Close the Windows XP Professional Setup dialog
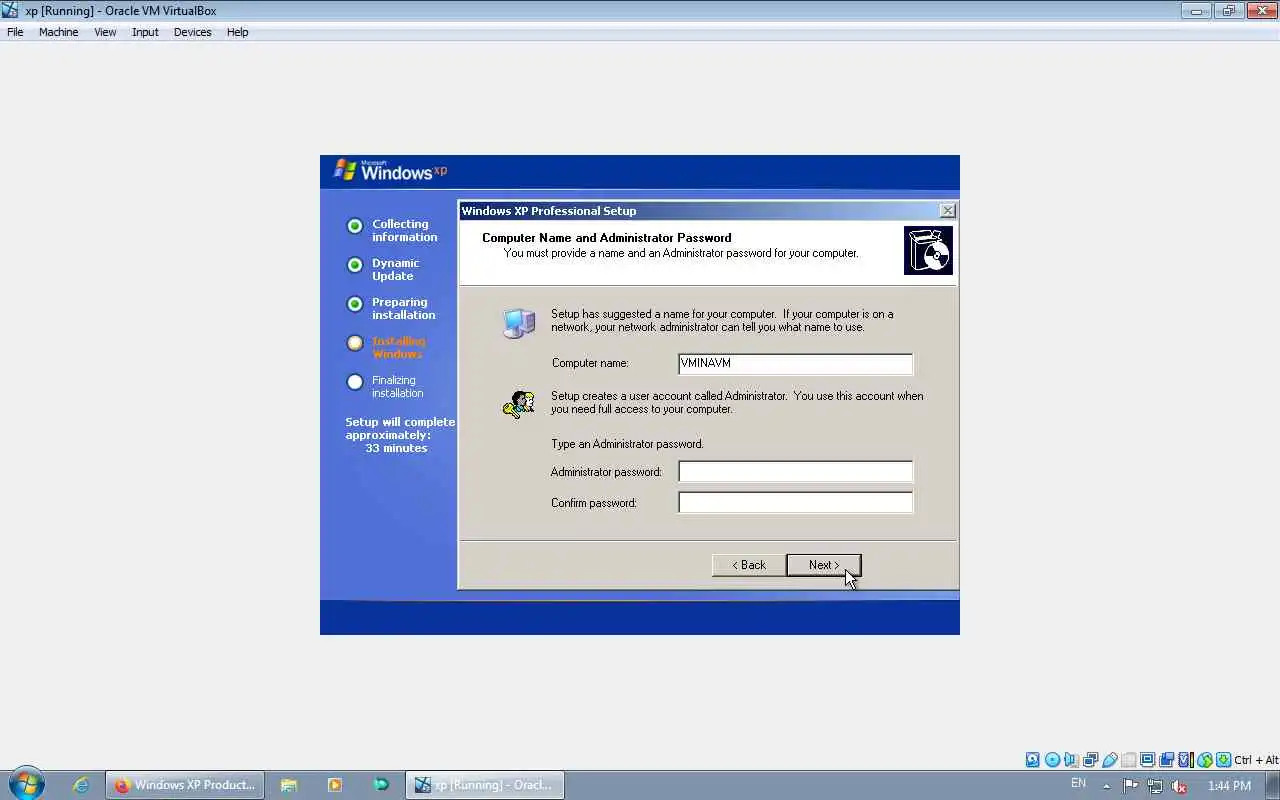 947,211
